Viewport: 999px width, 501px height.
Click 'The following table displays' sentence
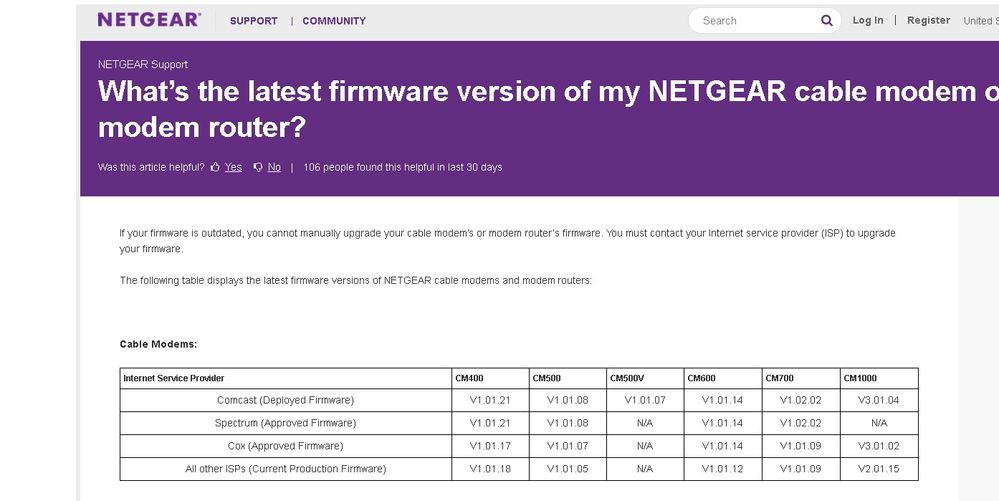coord(356,280)
